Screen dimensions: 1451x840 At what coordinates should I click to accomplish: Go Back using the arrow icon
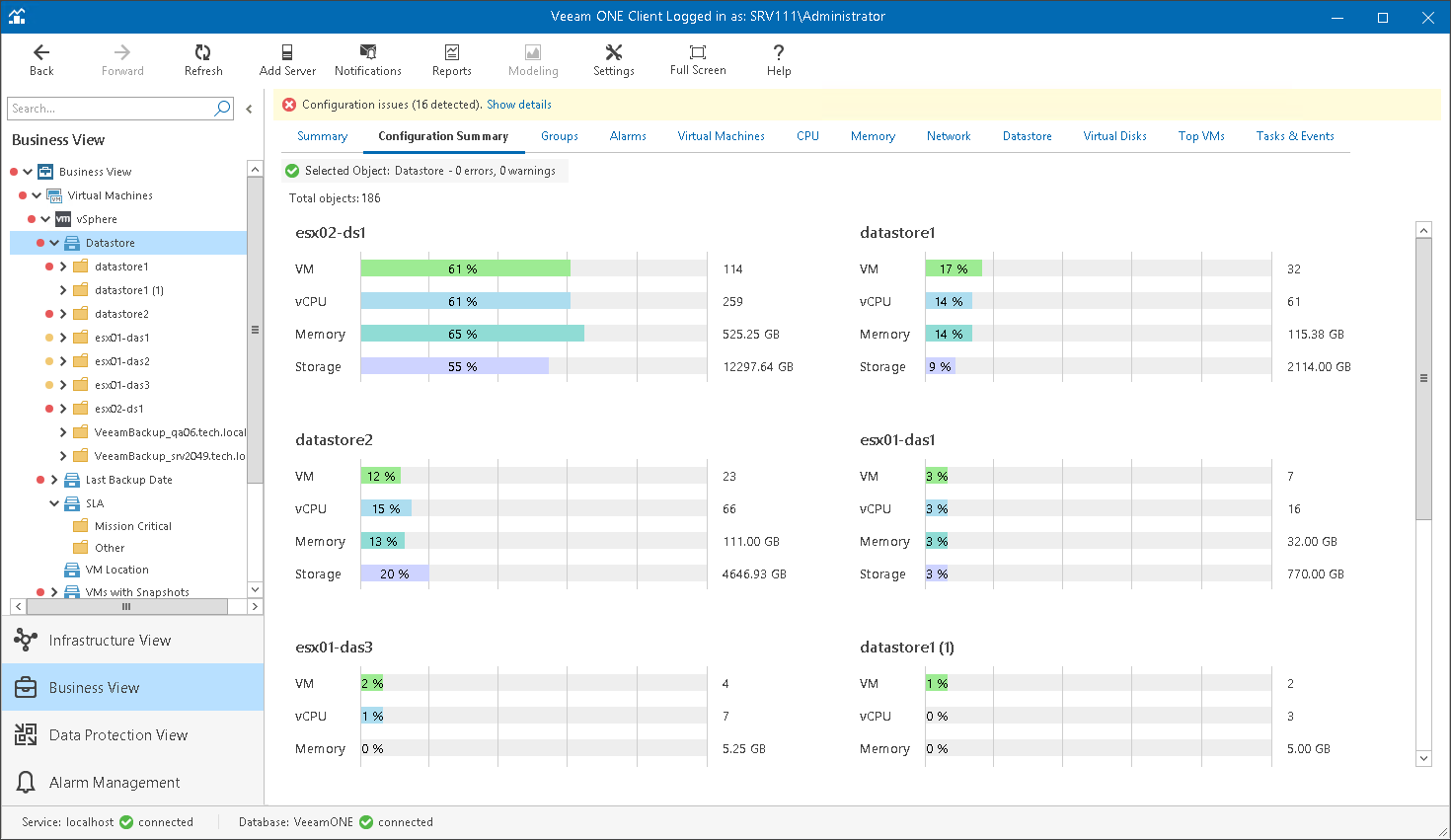pyautogui.click(x=41, y=53)
